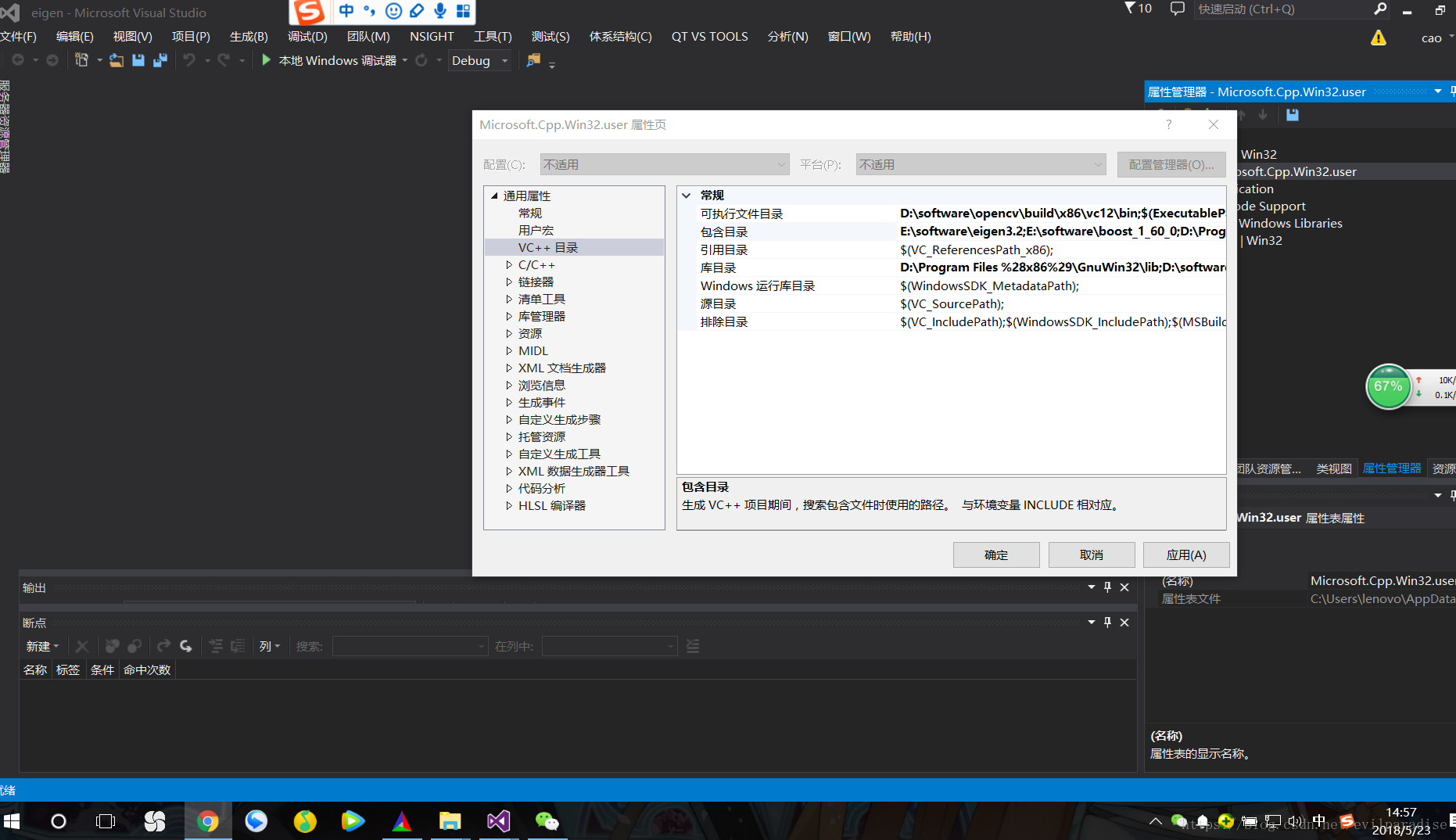
Task: Collapse the 常规 property group
Action: coord(687,196)
